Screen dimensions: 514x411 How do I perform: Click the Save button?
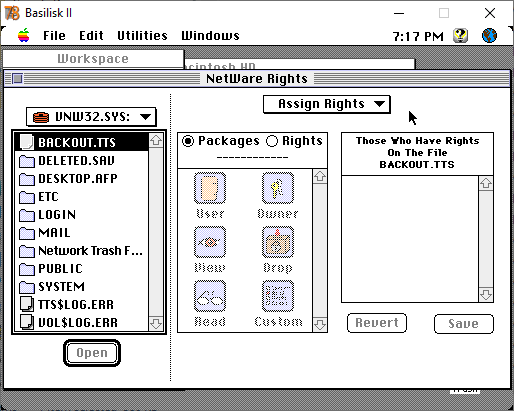click(x=463, y=324)
